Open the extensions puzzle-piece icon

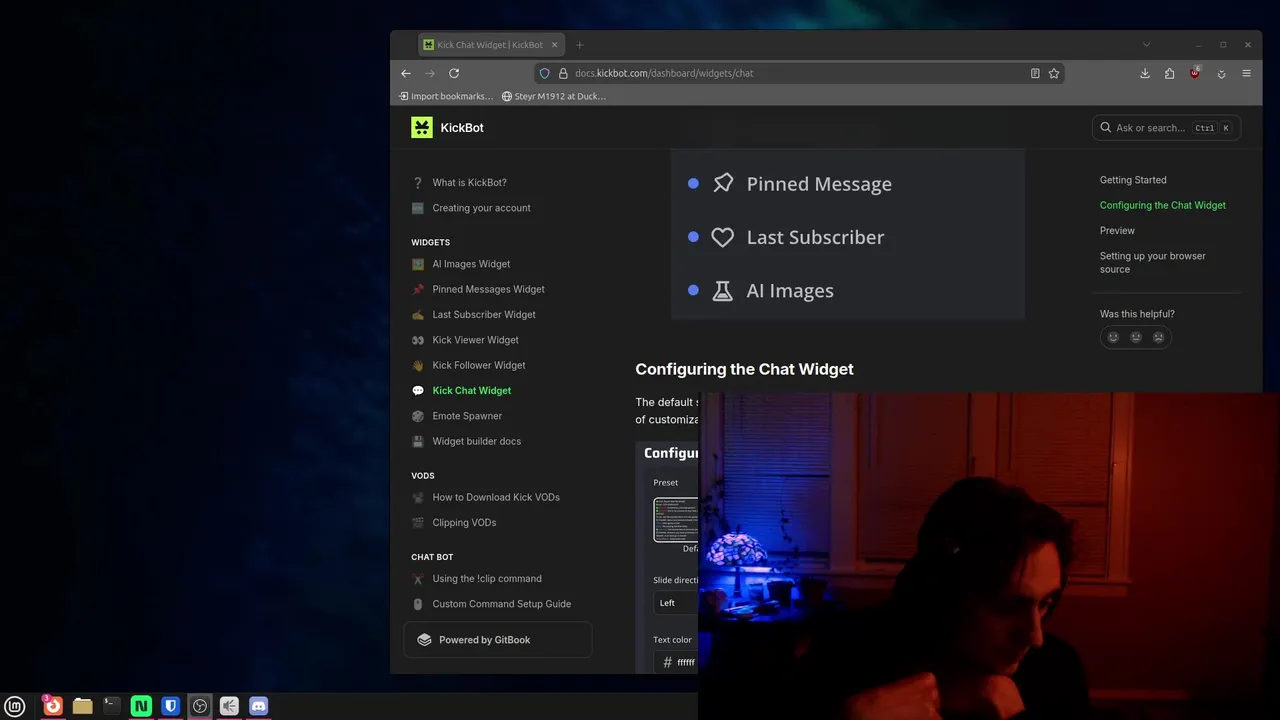1170,73
